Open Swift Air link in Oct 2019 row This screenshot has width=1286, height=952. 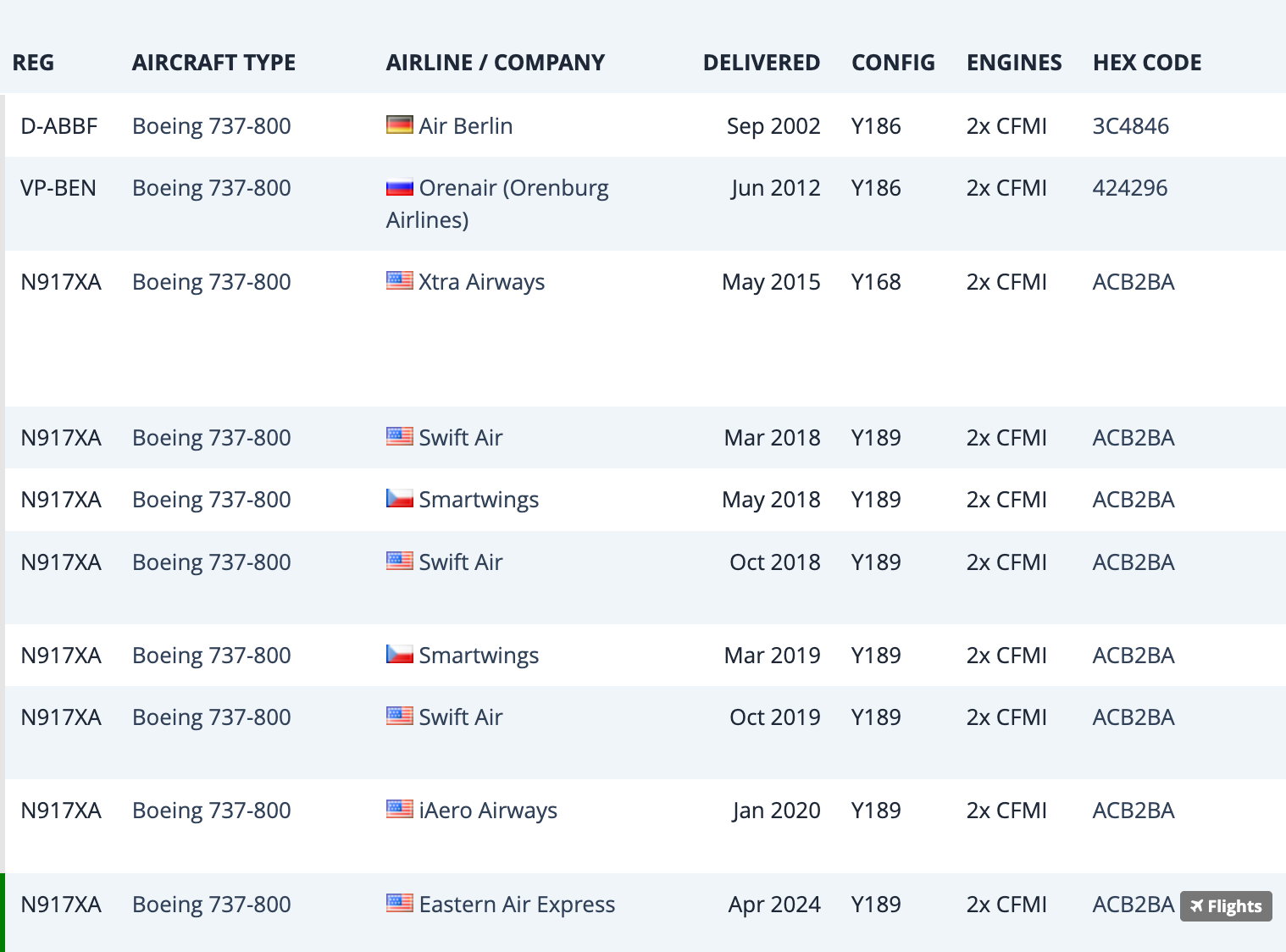coord(461,717)
